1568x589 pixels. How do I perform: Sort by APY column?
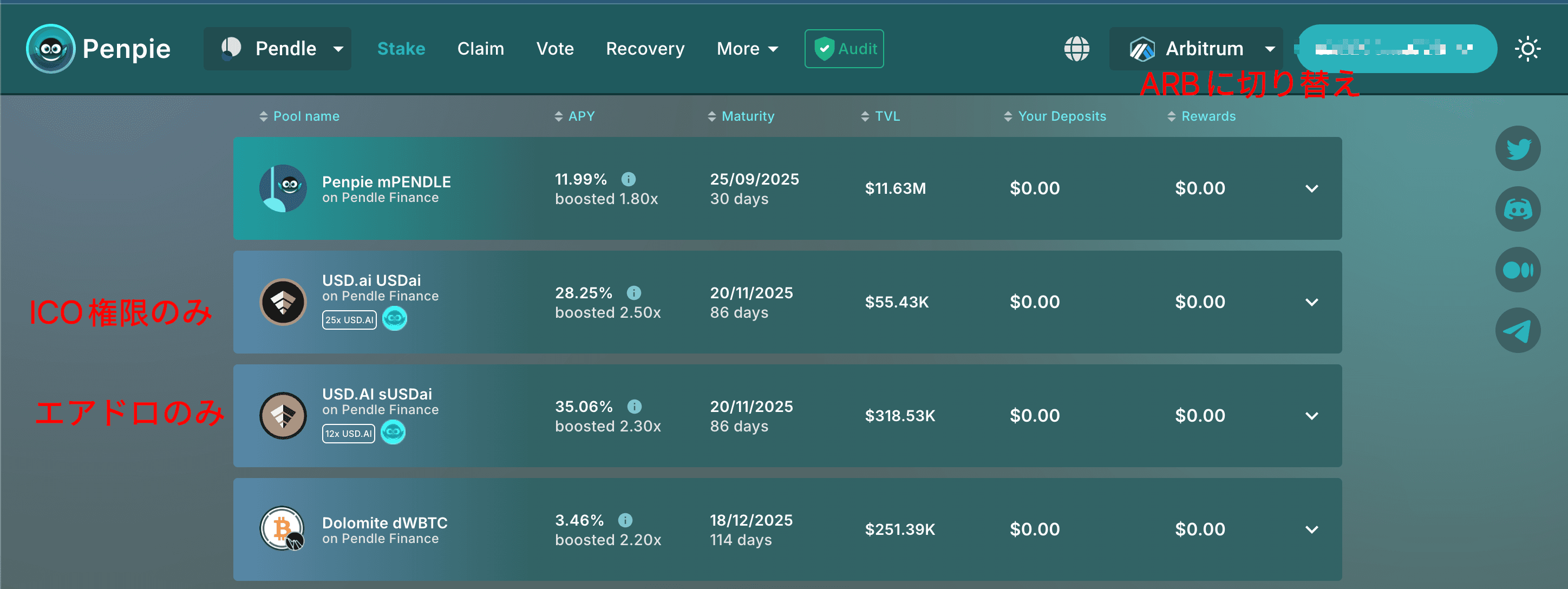pyautogui.click(x=574, y=116)
